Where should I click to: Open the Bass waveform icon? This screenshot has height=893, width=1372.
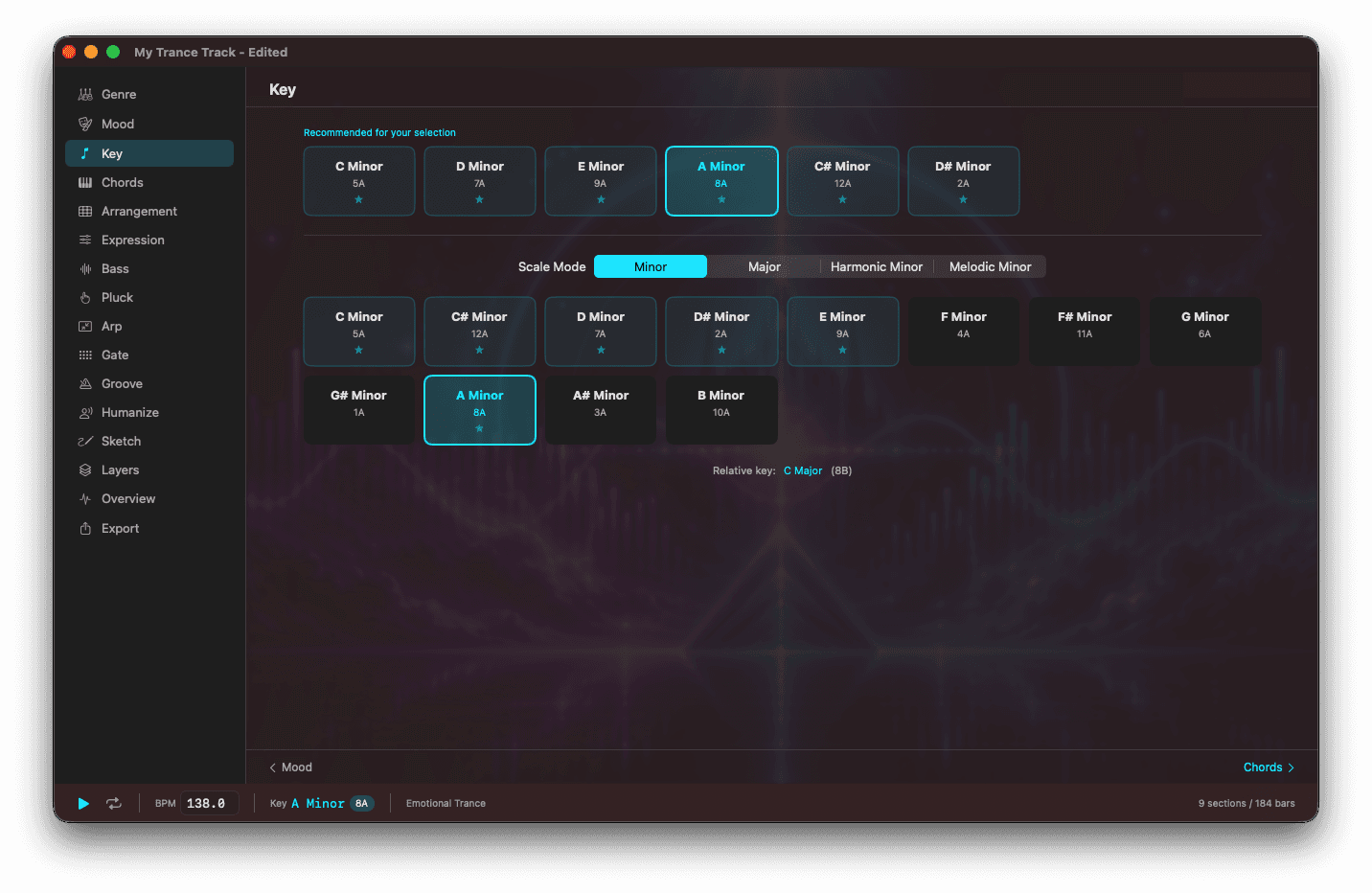point(85,268)
